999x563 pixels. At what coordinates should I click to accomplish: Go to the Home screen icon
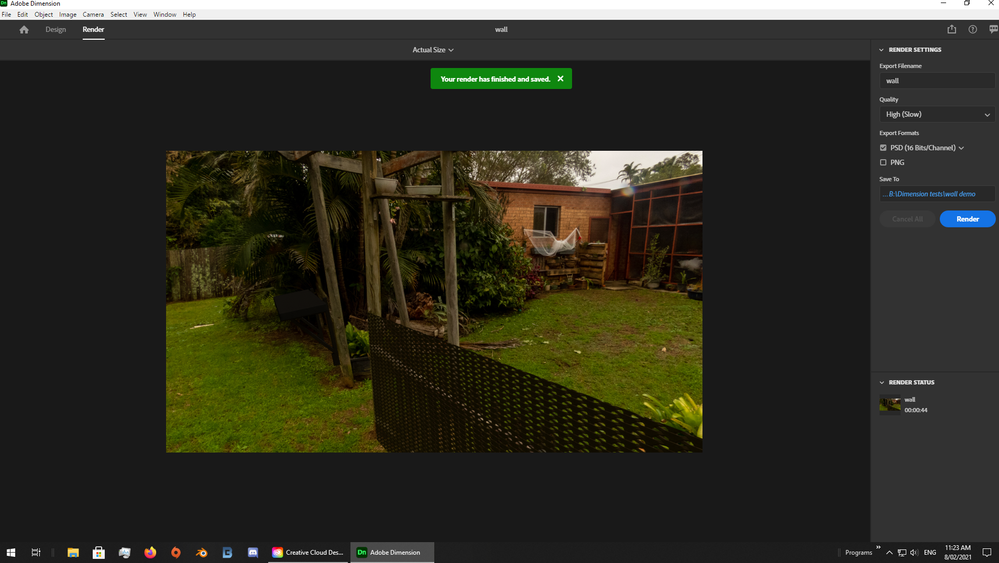(24, 29)
